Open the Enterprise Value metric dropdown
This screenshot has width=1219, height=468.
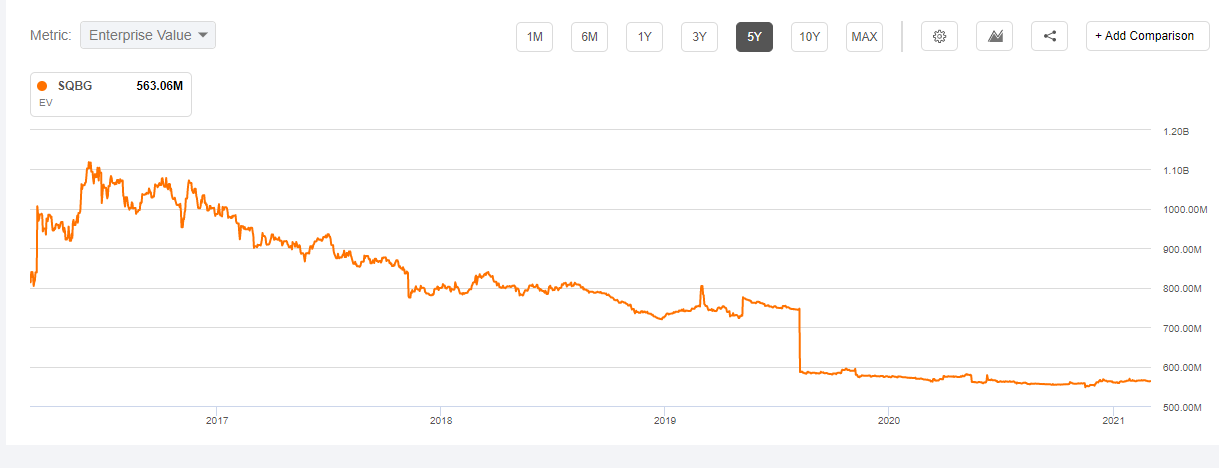(148, 35)
